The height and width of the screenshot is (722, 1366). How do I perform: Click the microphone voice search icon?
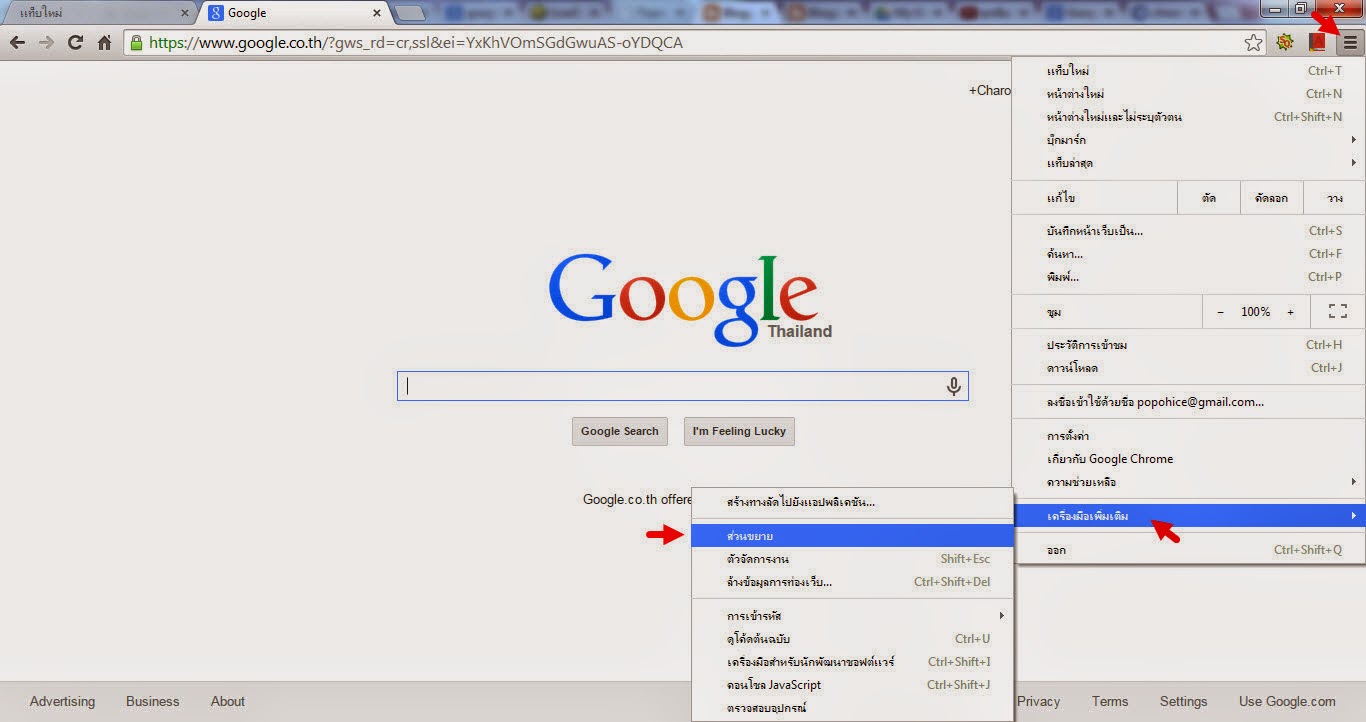coord(954,386)
